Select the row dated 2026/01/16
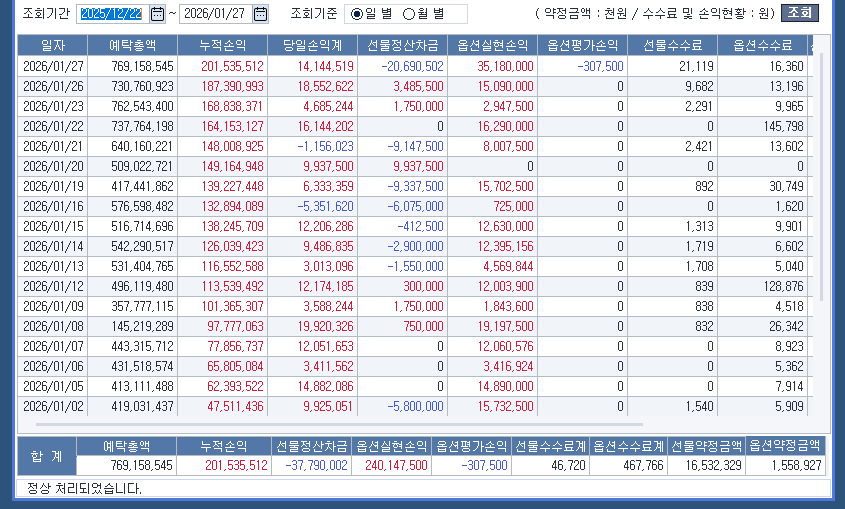This screenshot has height=509, width=845. click(415, 206)
